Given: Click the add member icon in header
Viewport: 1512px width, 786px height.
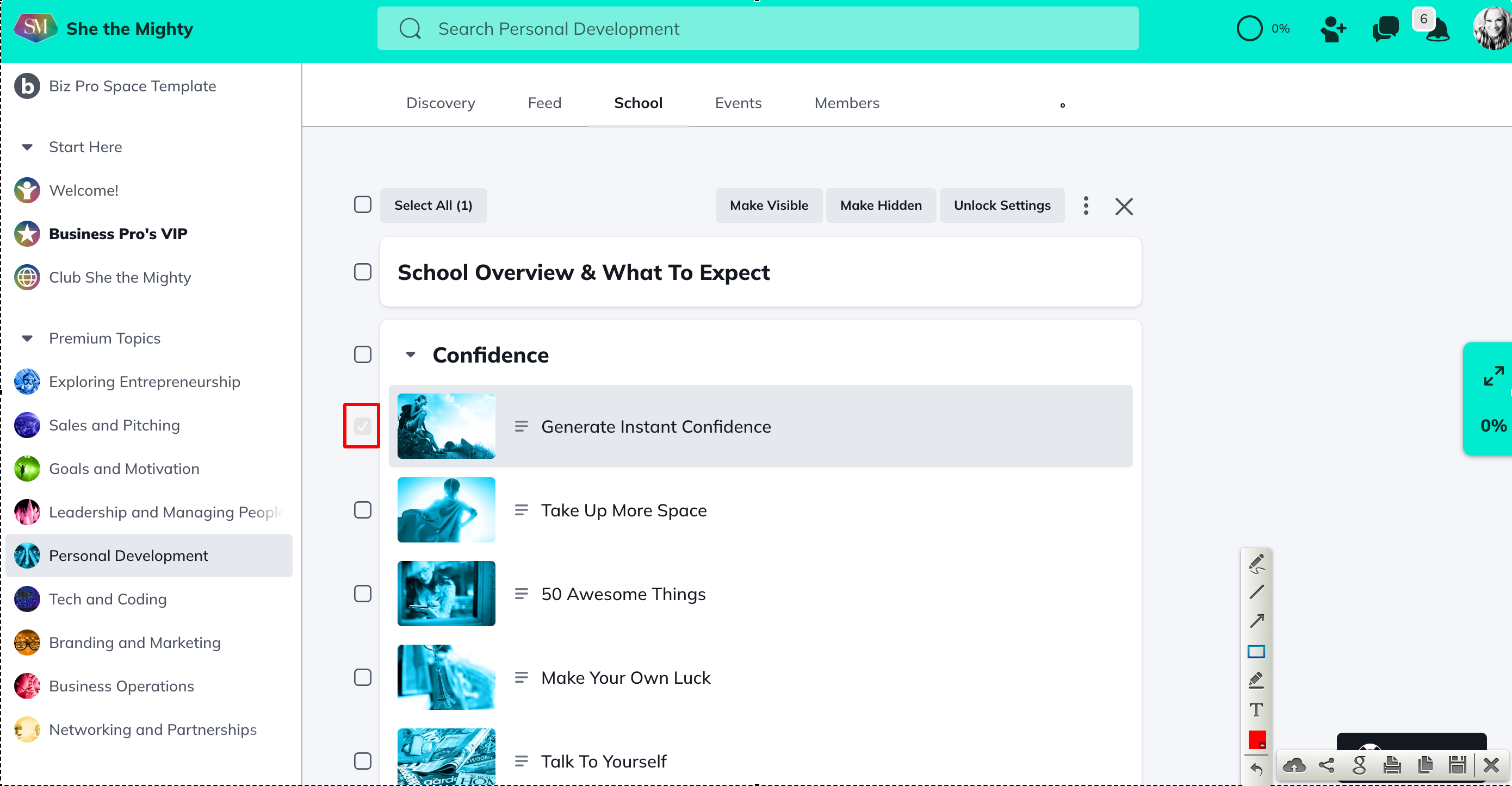Looking at the screenshot, I should click(1333, 28).
